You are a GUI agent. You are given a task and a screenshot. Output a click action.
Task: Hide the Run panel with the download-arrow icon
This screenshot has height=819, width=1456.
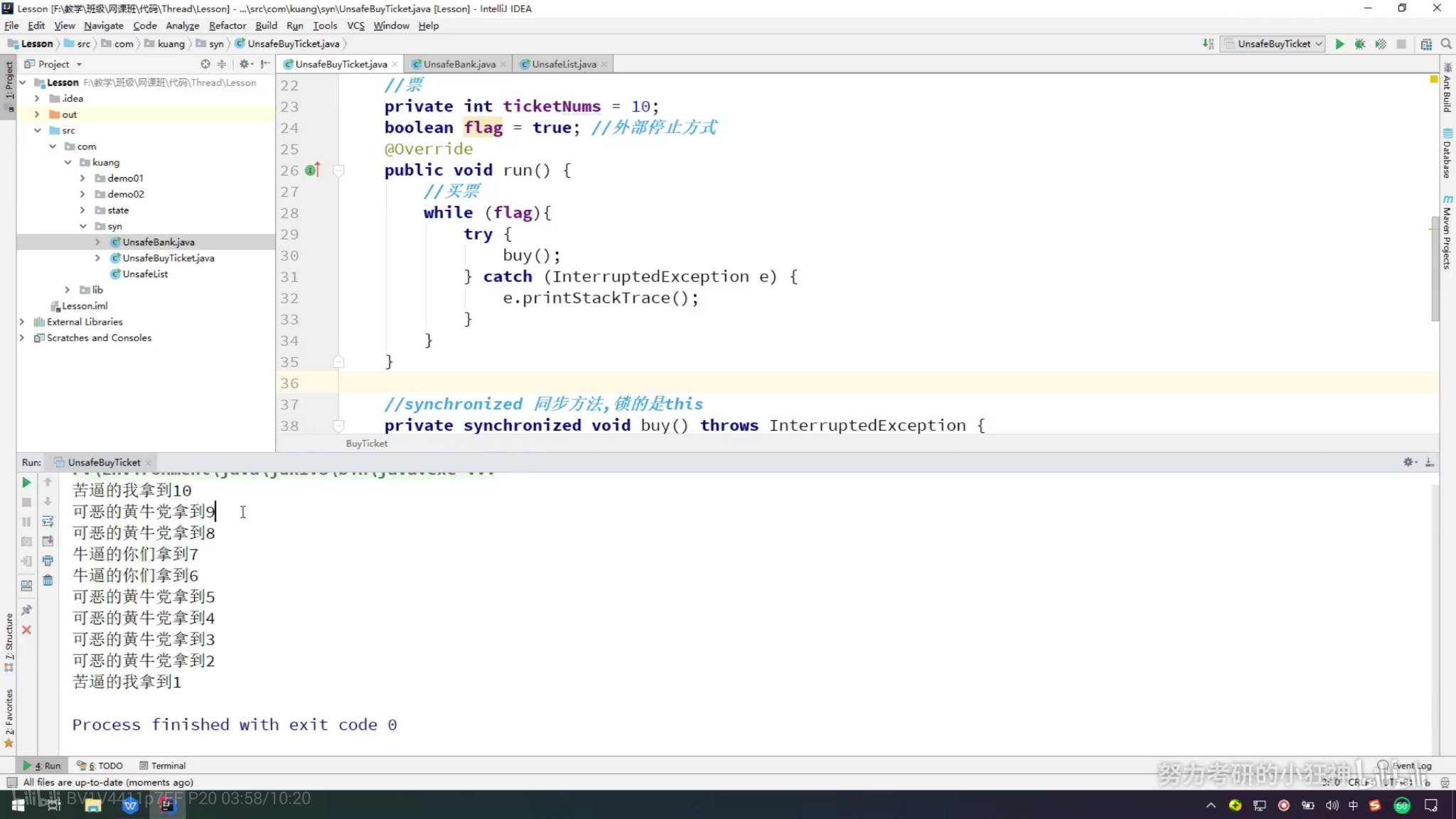[1430, 462]
